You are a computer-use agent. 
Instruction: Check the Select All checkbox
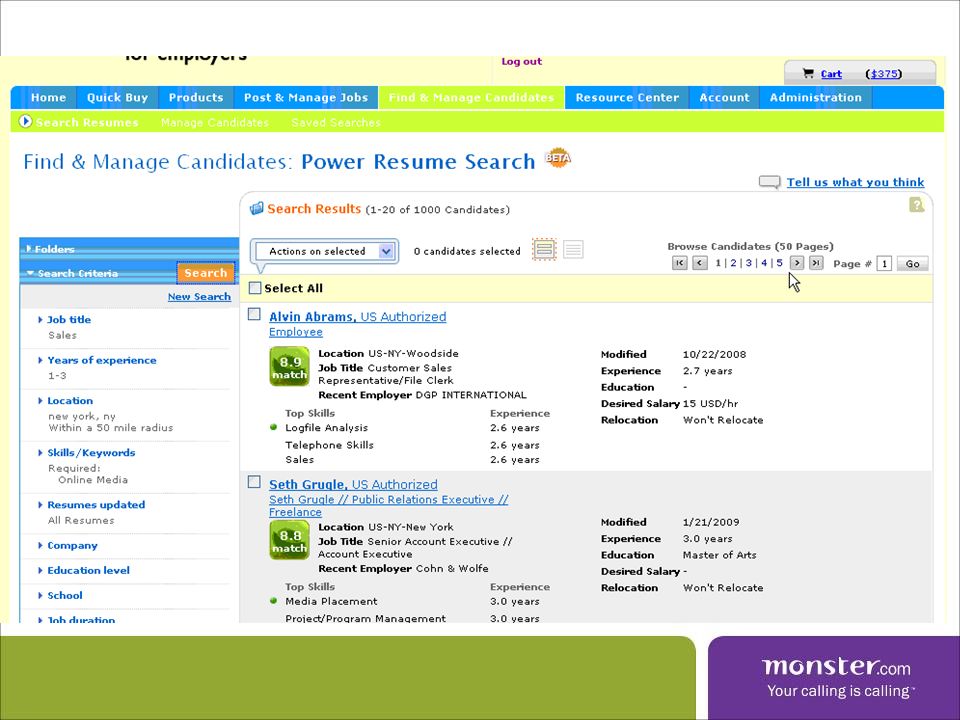[x=255, y=288]
